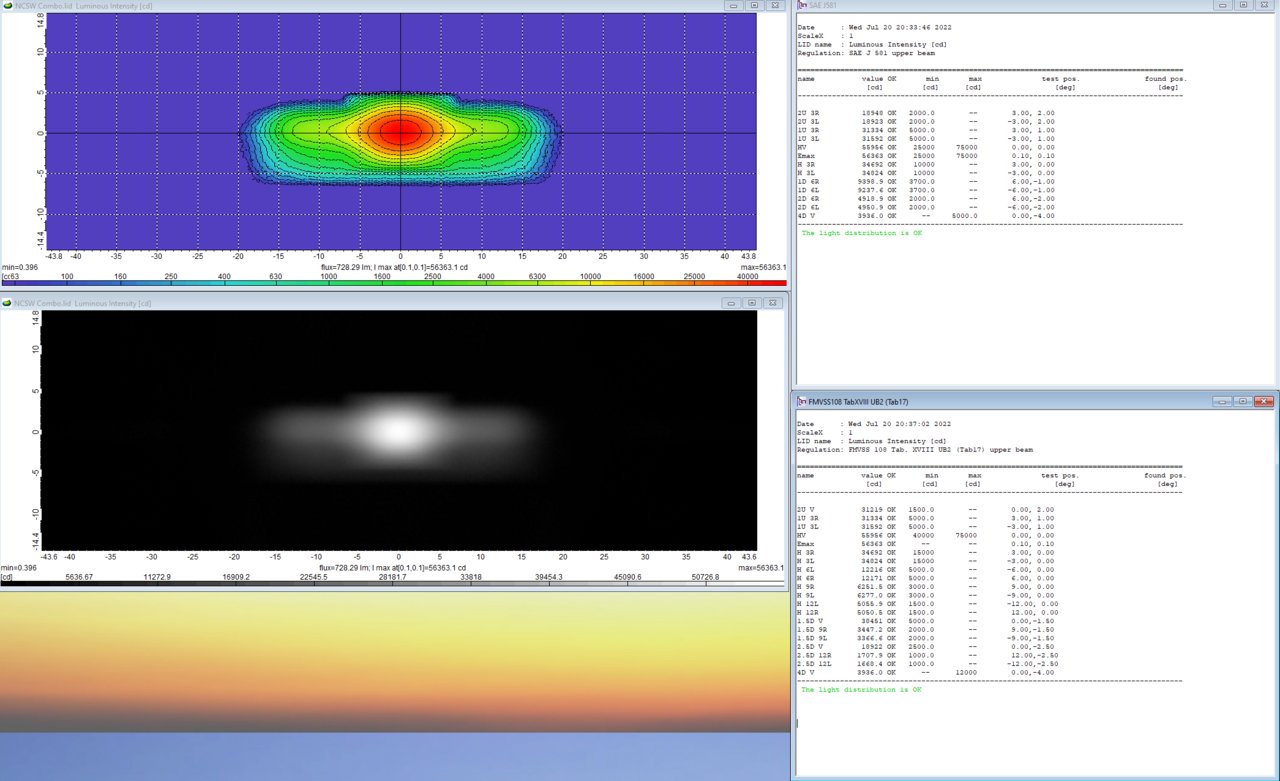Image resolution: width=1280 pixels, height=781 pixels.
Task: Minimize the top color-plot NCSW Combo.lid window
Action: (734, 5)
